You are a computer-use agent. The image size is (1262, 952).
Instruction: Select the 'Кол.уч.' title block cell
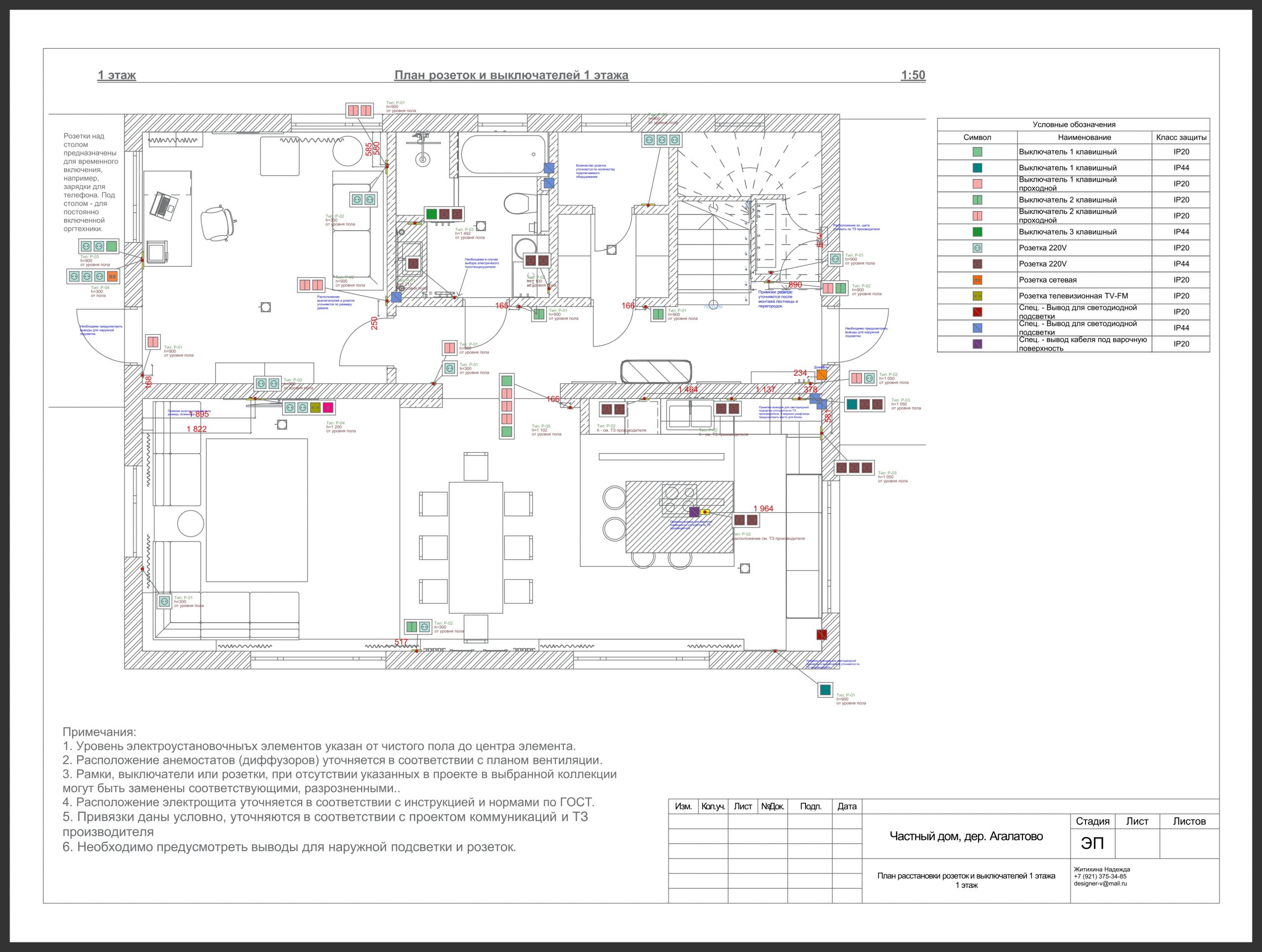[713, 807]
